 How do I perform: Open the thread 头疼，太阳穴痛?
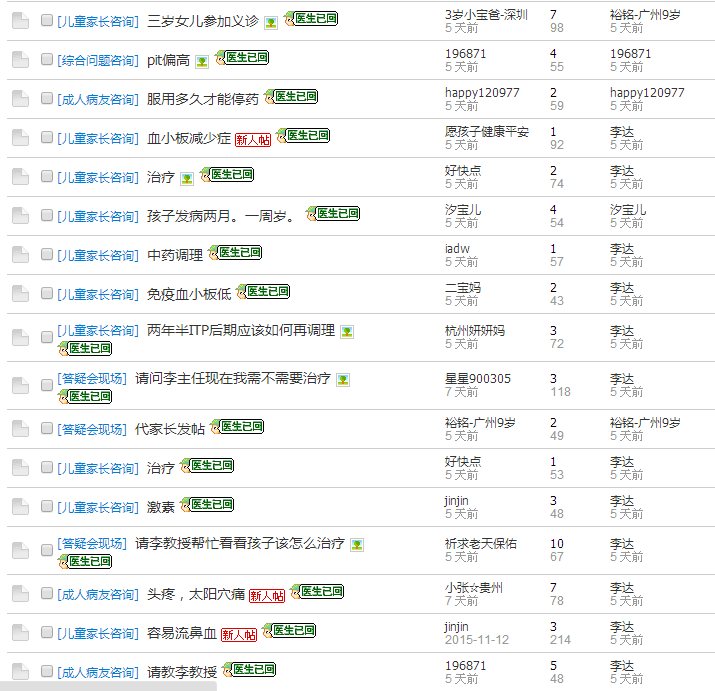point(196,594)
